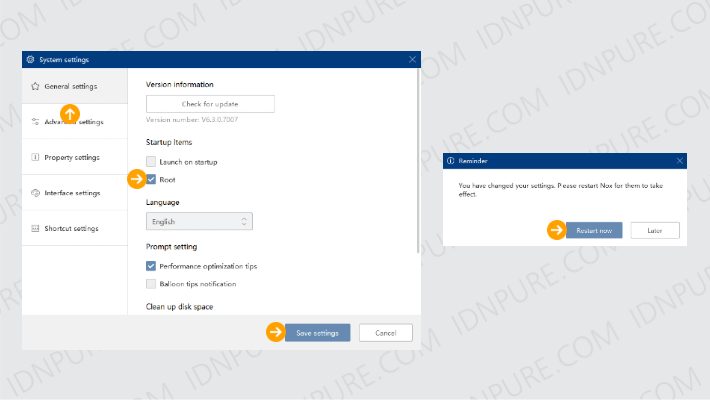Screen dimensions: 710x400
Task: Click the Shortcut settings keyboard icon
Action: [35, 228]
